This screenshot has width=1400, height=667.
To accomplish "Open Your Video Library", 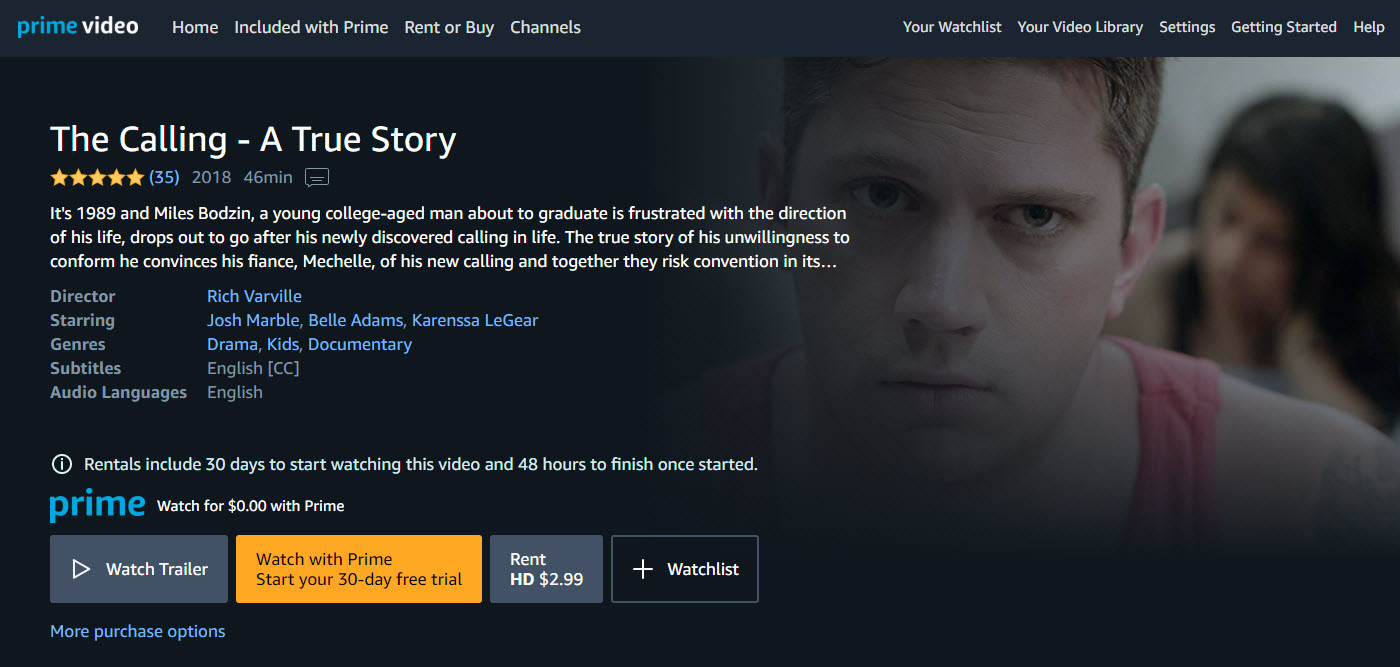I will 1080,27.
